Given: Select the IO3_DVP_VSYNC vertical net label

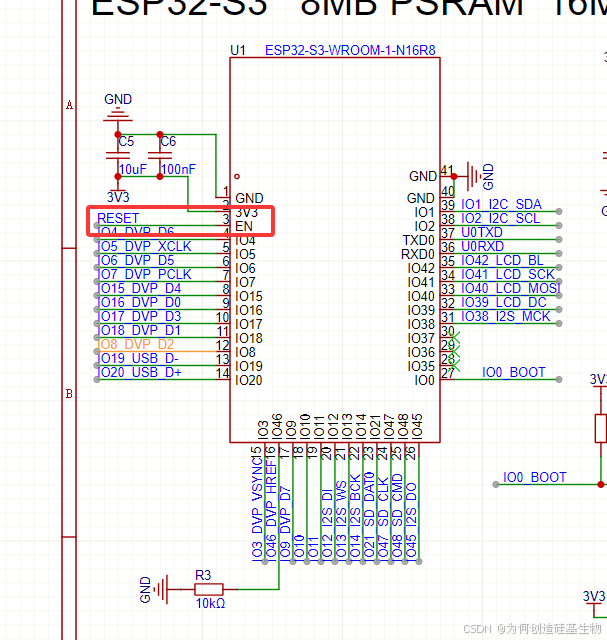Looking at the screenshot, I should (257, 507).
